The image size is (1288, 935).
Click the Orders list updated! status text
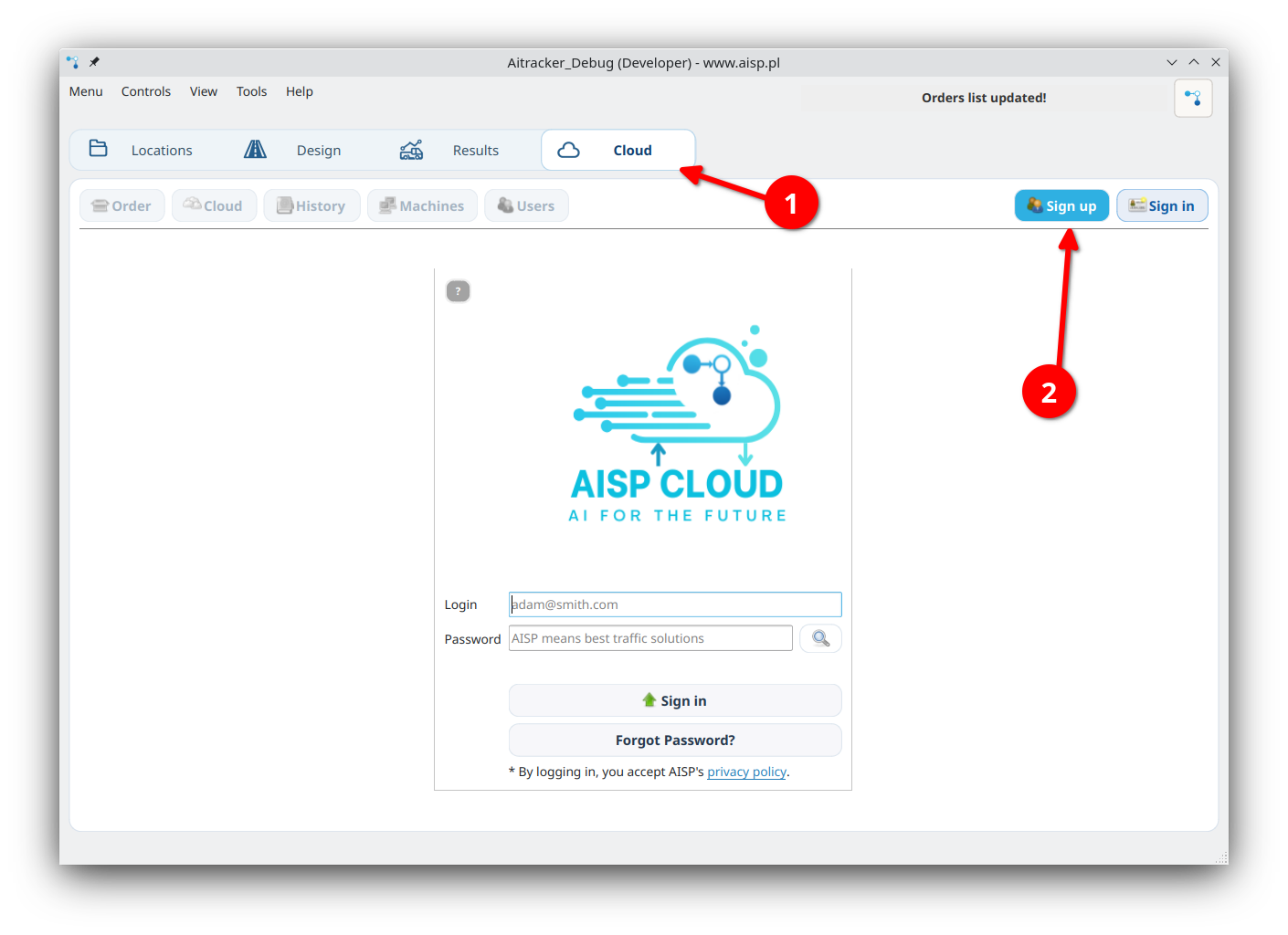984,98
